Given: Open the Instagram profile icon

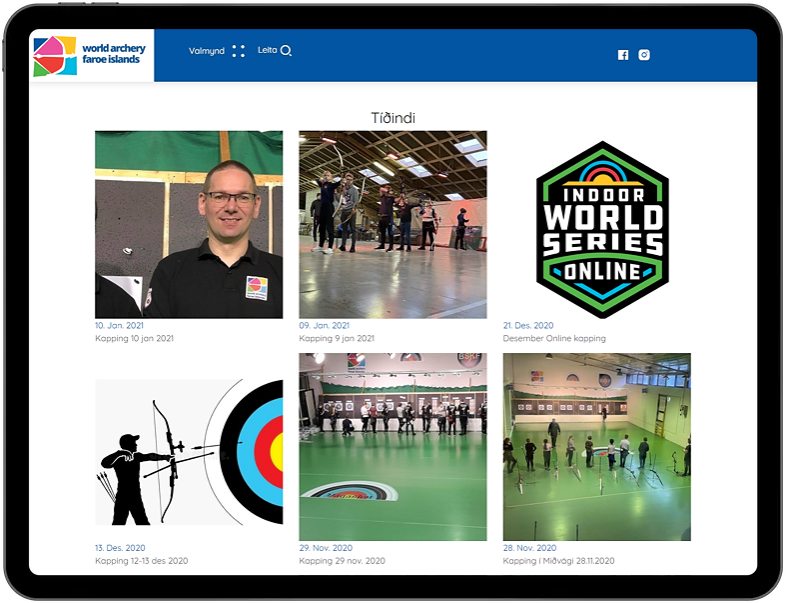Looking at the screenshot, I should click(644, 55).
